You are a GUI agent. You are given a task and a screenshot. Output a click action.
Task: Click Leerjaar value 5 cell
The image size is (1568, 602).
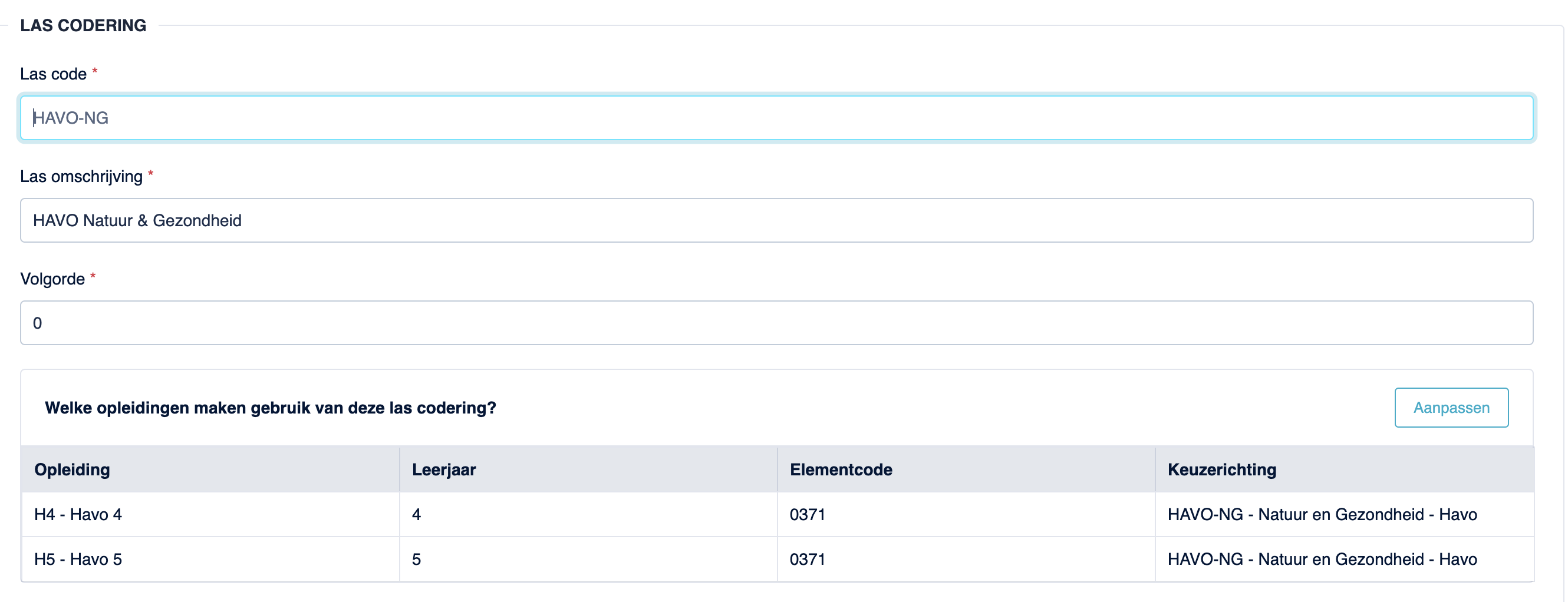click(588, 559)
